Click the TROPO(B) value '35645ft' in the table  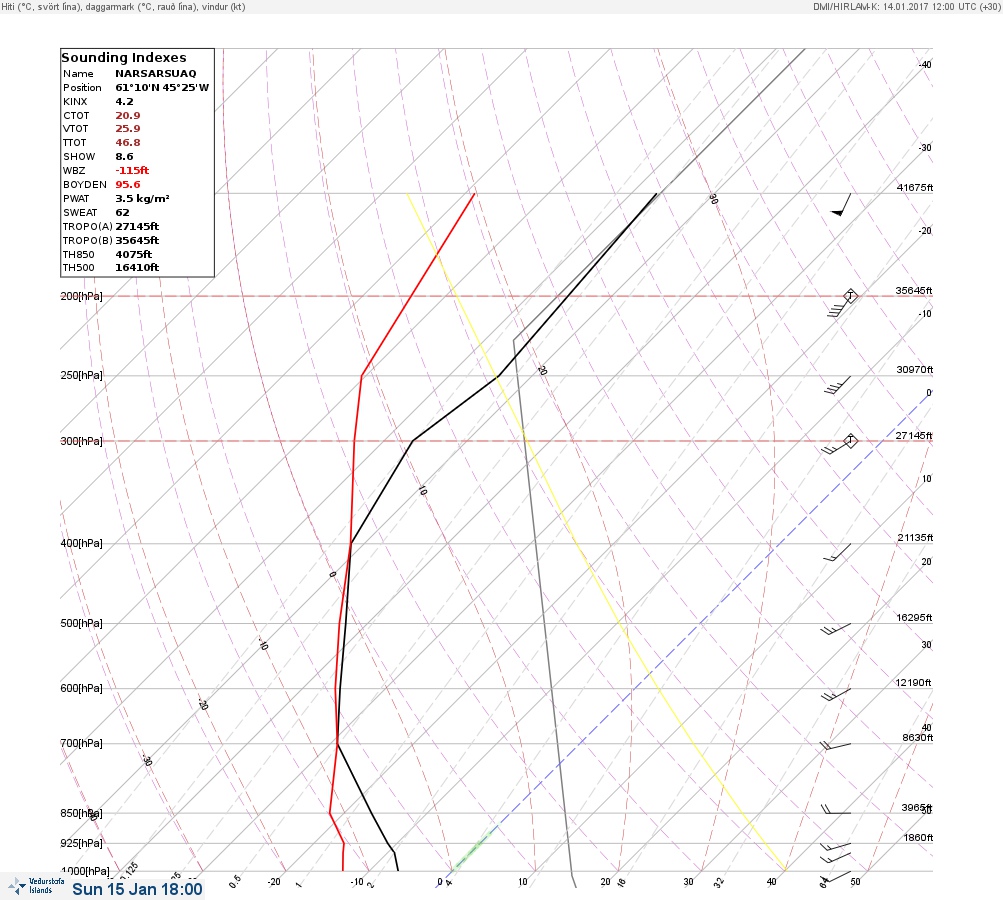pos(137,241)
